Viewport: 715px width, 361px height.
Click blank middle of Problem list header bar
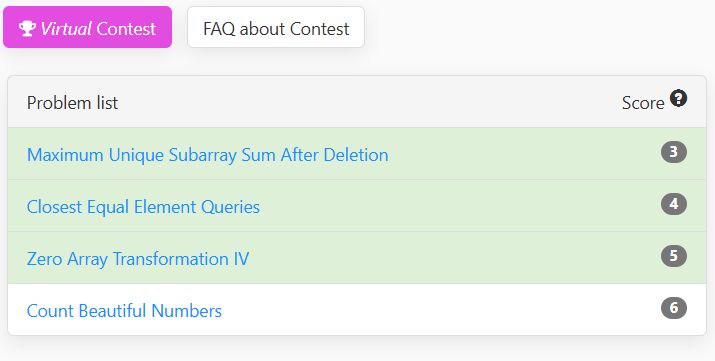tap(365, 102)
